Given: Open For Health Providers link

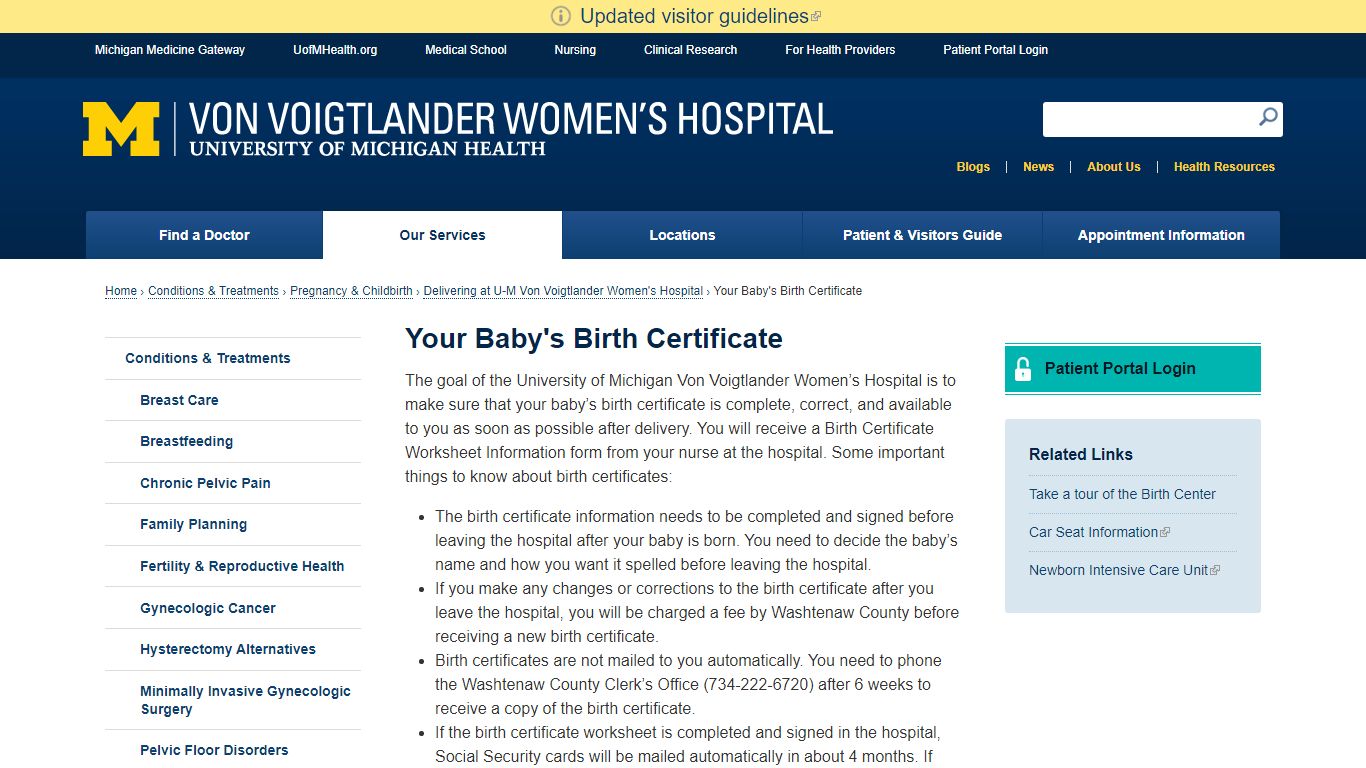Looking at the screenshot, I should [840, 50].
